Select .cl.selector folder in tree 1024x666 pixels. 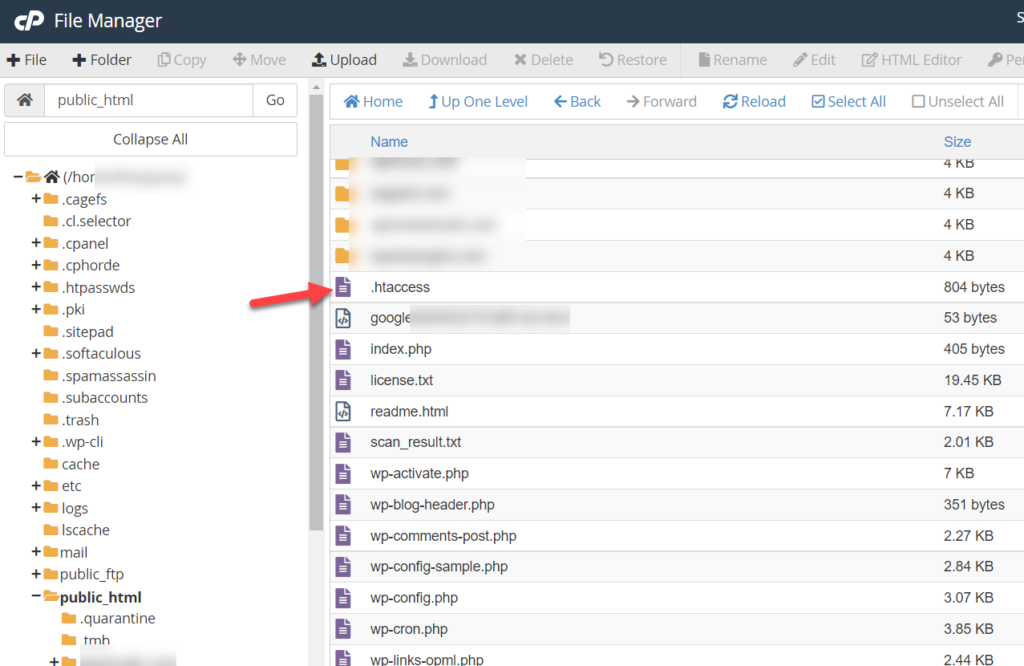point(96,221)
